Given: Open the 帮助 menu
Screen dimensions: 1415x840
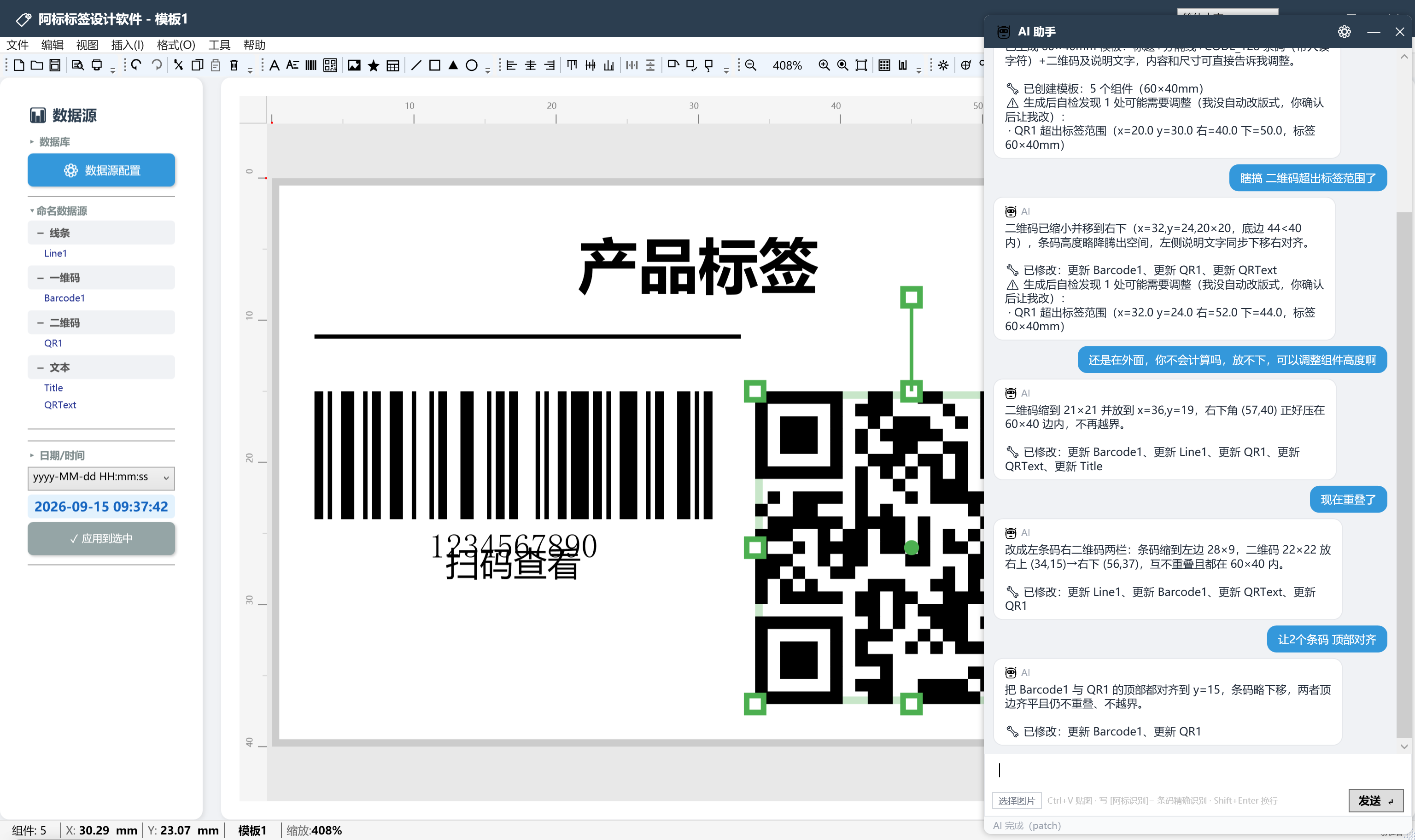Looking at the screenshot, I should [x=254, y=45].
